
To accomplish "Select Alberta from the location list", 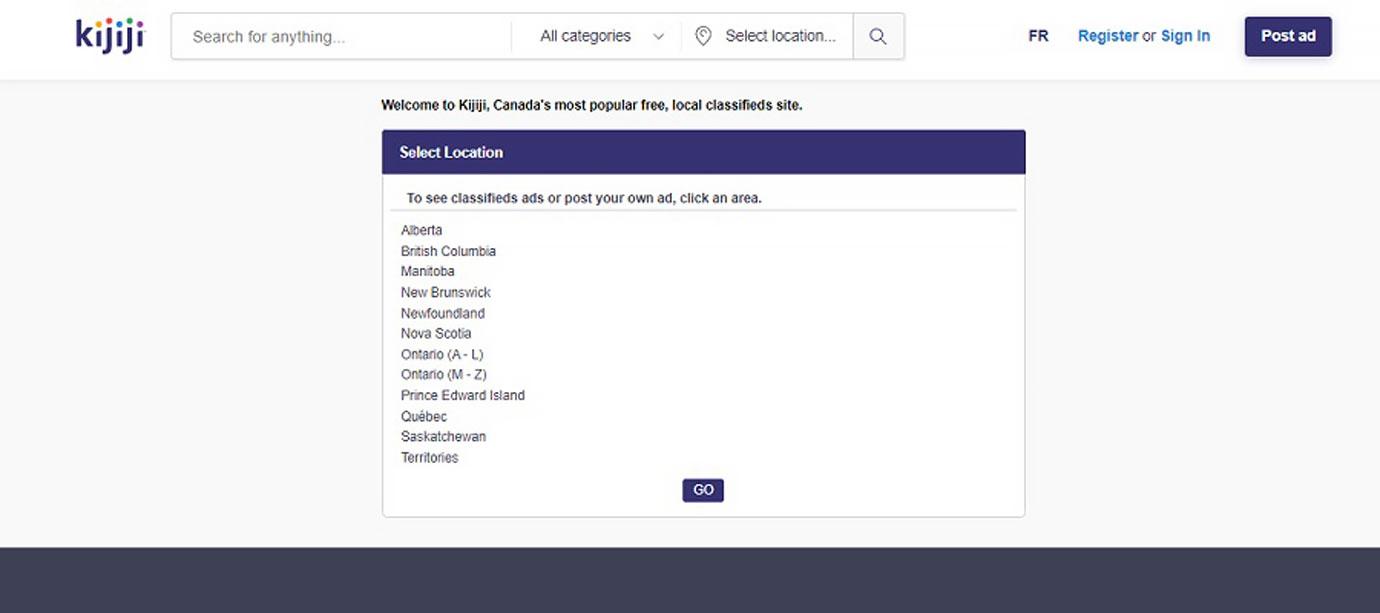I will [422, 230].
